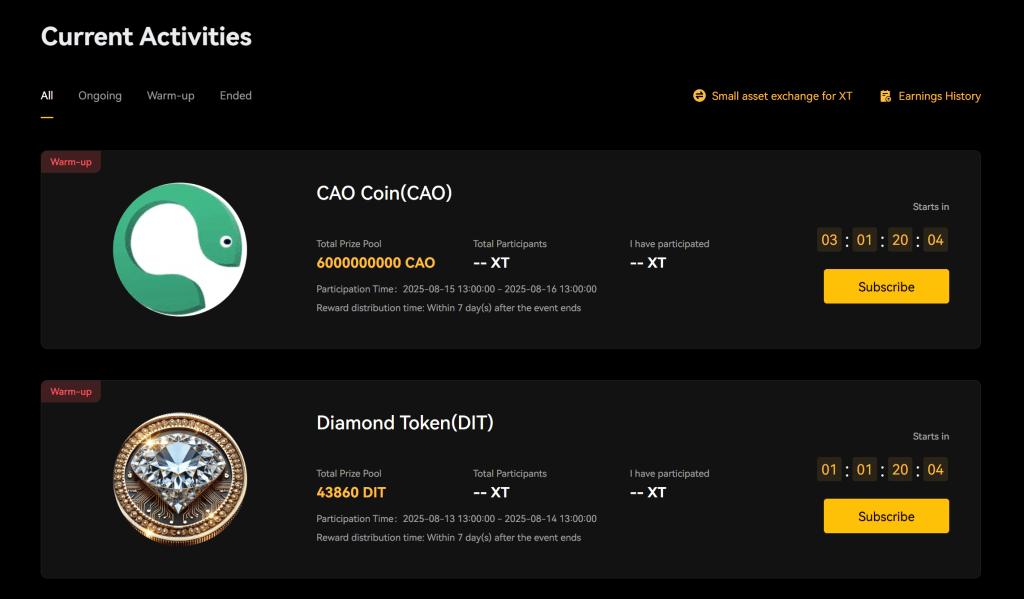Click the 43860 DIT prize pool amount
Screen dimensions: 1024x599
[x=351, y=492]
